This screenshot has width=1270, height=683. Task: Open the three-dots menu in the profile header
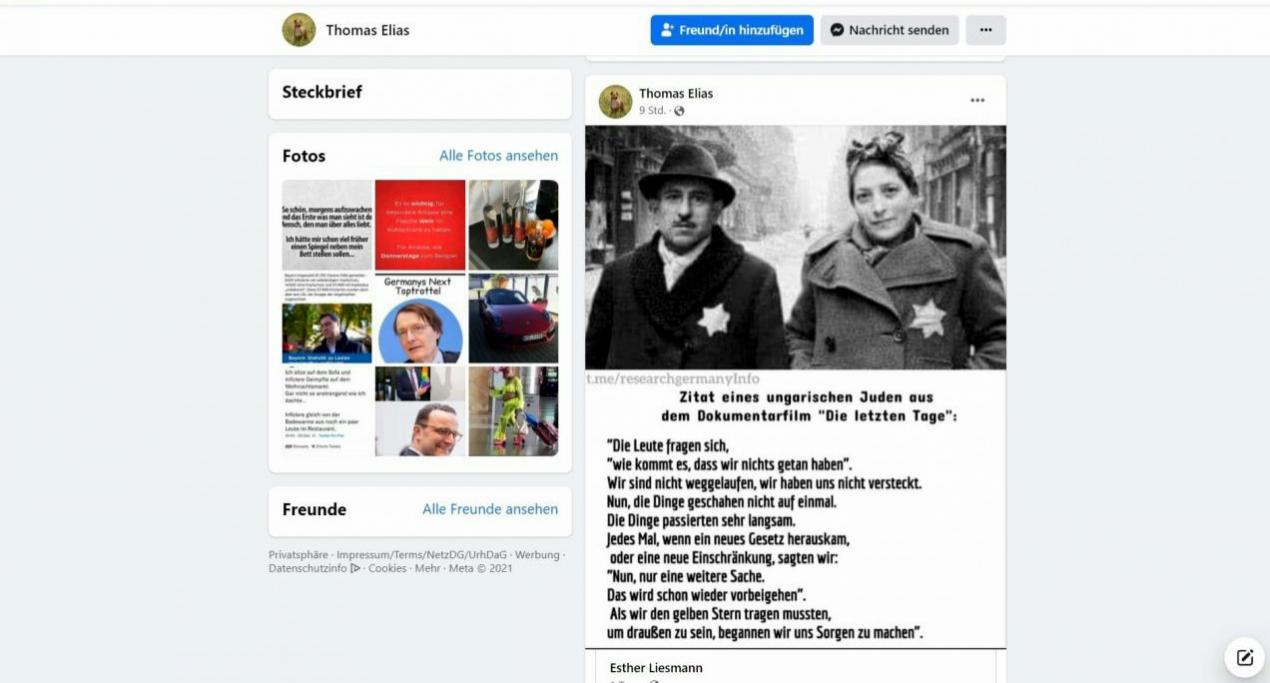click(x=985, y=30)
